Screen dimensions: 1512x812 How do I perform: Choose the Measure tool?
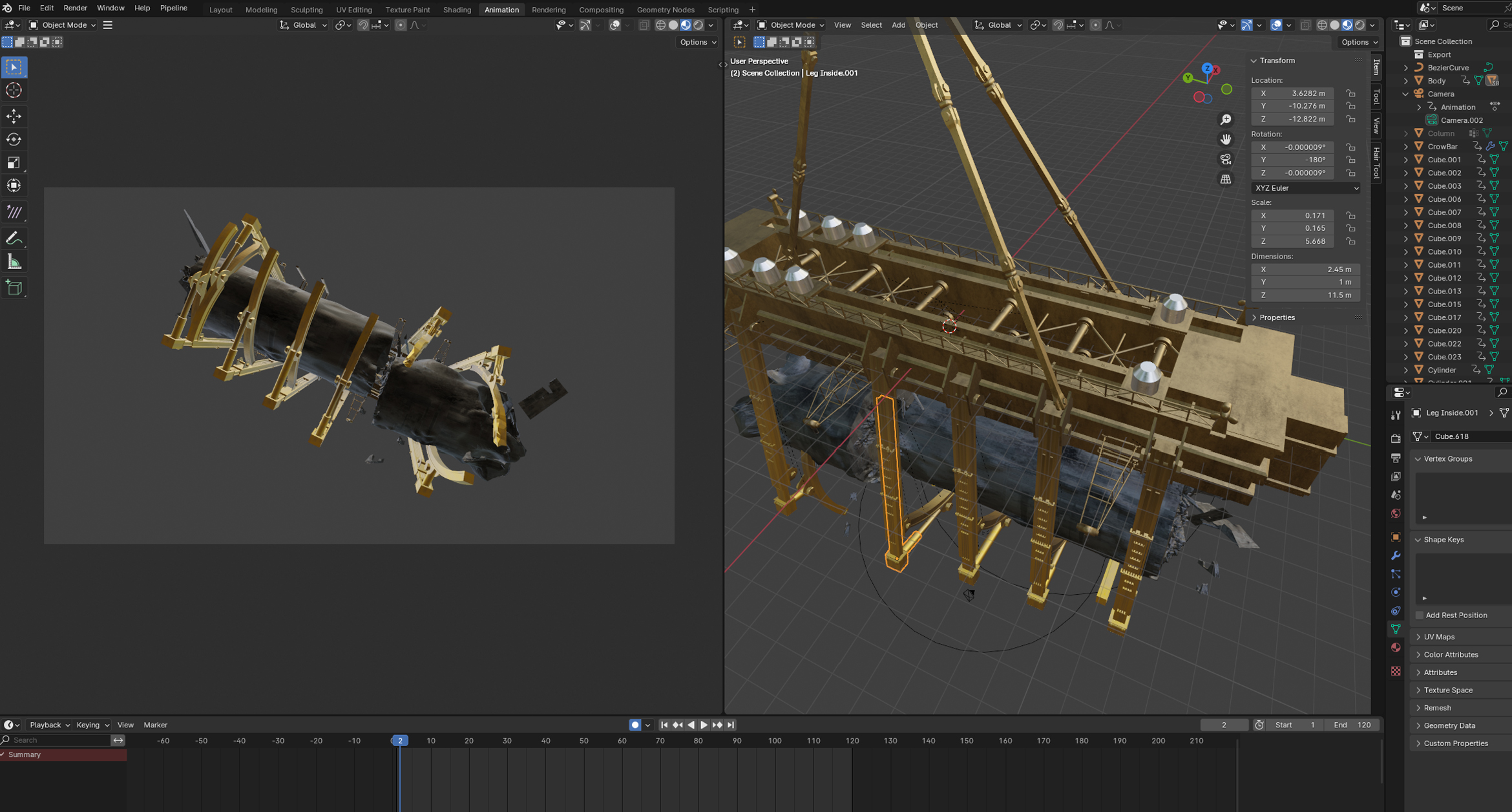point(14,262)
